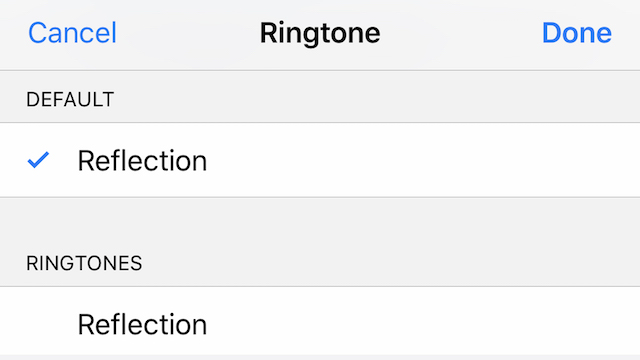Click the RINGTONES section header

coord(84,263)
